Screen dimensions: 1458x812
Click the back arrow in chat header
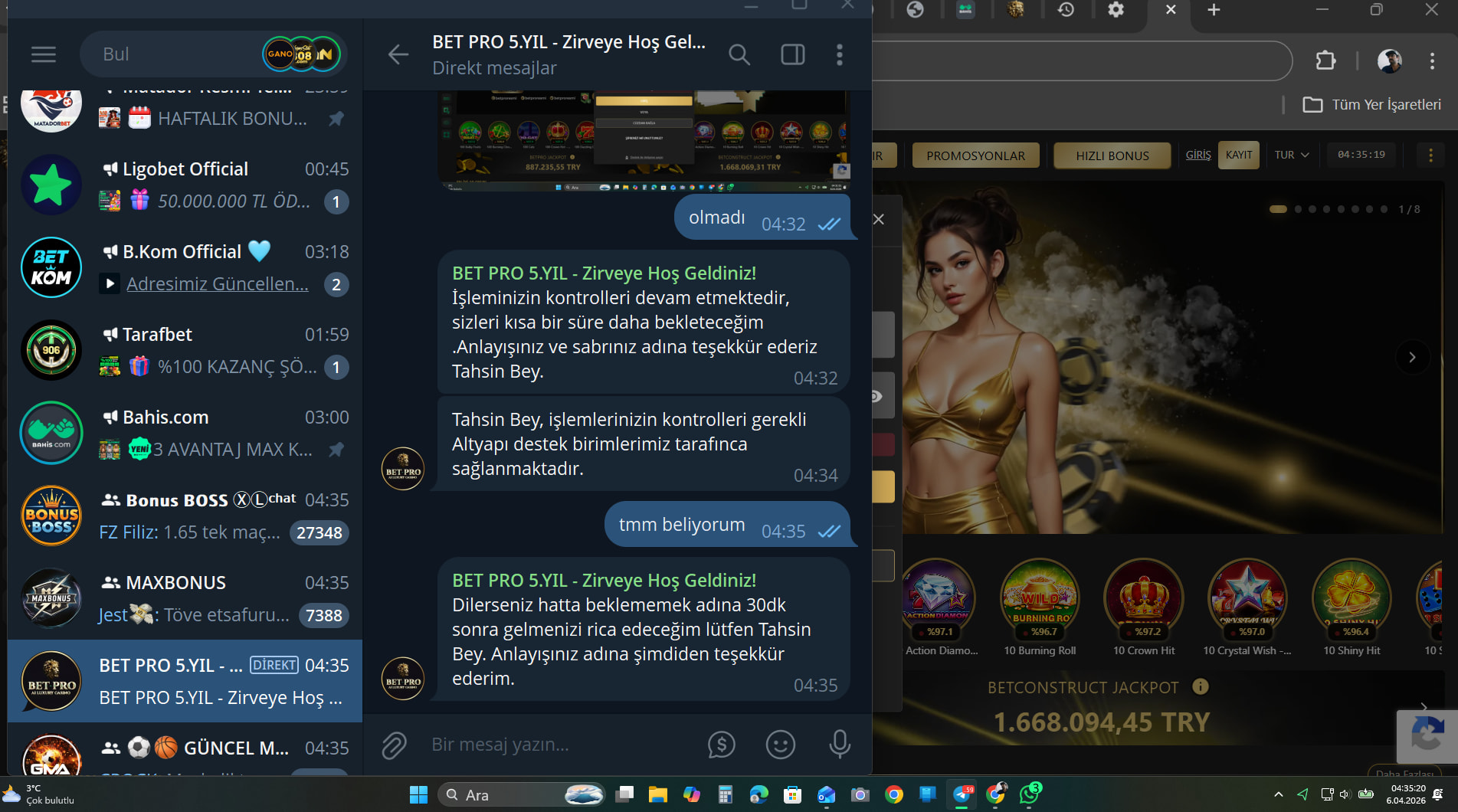click(398, 54)
